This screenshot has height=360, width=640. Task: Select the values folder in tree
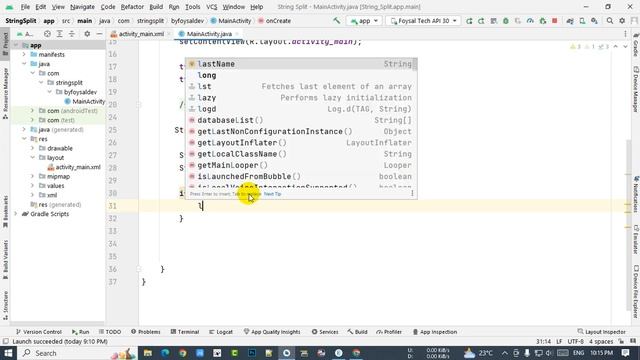51,186
